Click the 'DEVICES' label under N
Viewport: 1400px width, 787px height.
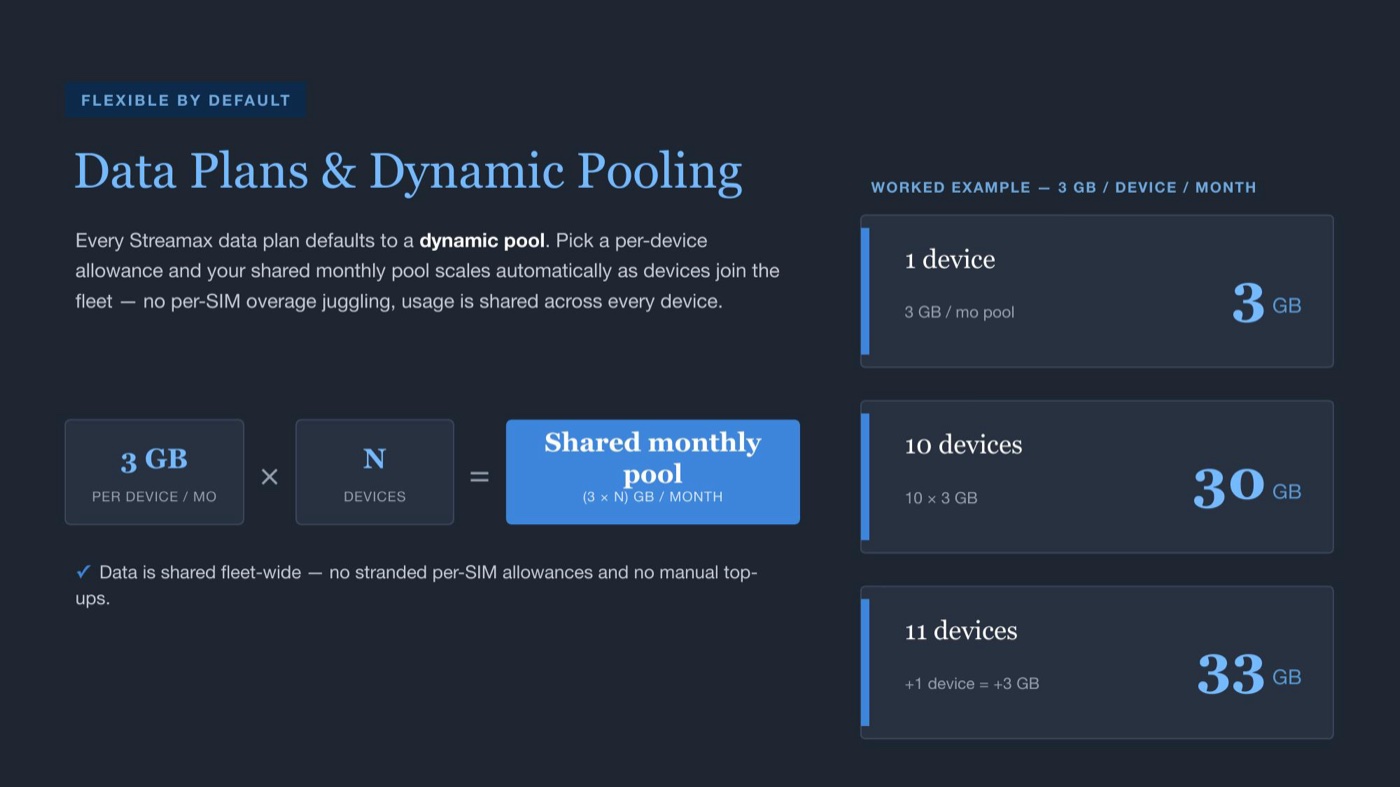pyautogui.click(x=375, y=497)
